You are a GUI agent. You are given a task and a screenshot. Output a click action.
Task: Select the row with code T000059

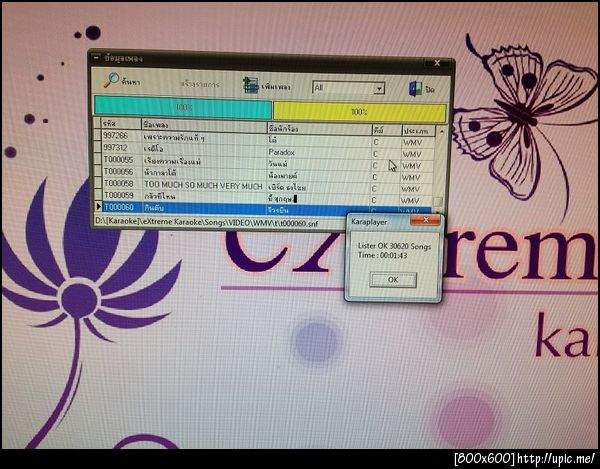[268, 197]
